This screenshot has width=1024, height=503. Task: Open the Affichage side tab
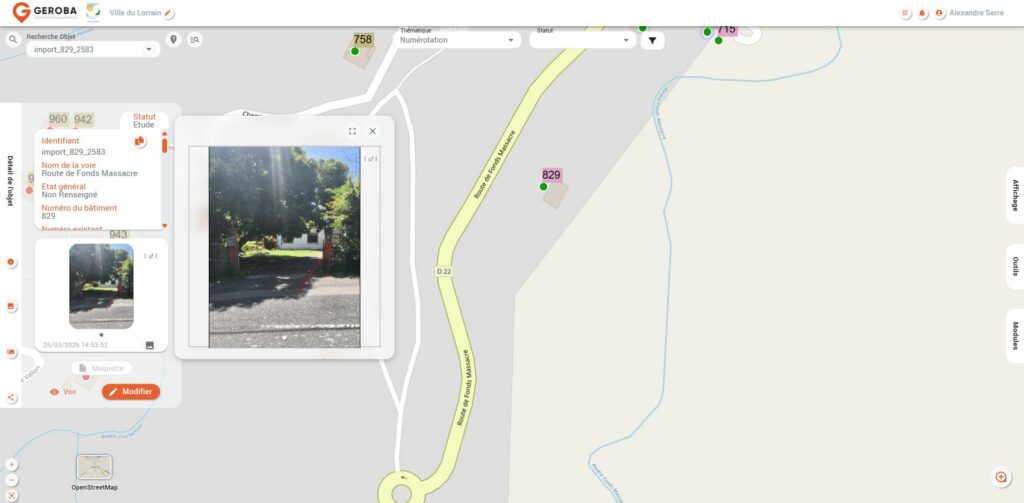1015,195
